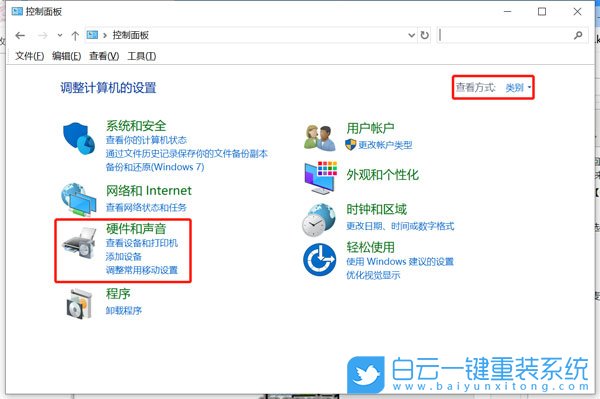The image size is (600, 399).
Task: Click 更改日期、时间或数字格式 link
Action: click(400, 226)
